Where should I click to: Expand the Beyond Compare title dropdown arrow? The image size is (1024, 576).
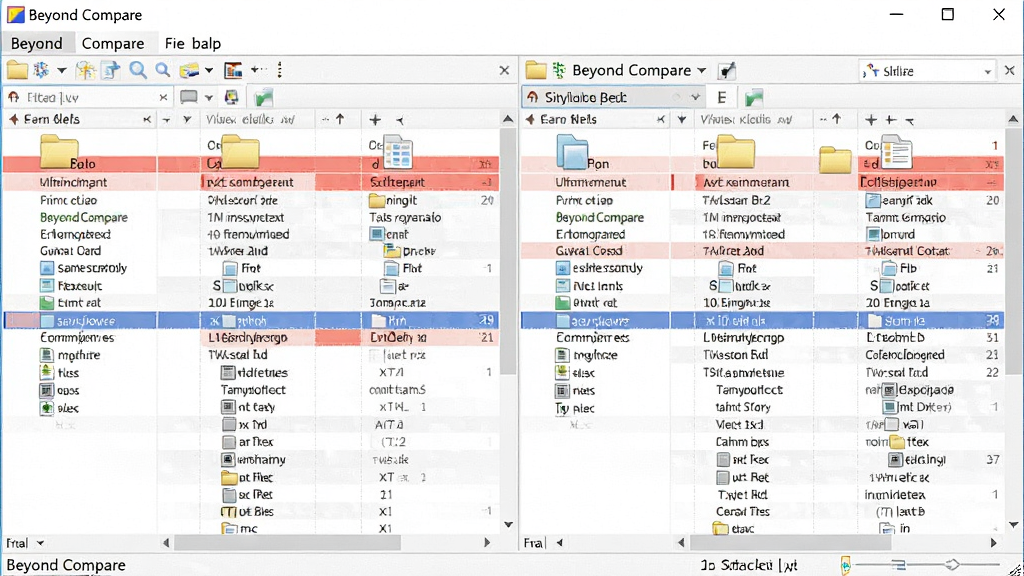click(x=701, y=70)
